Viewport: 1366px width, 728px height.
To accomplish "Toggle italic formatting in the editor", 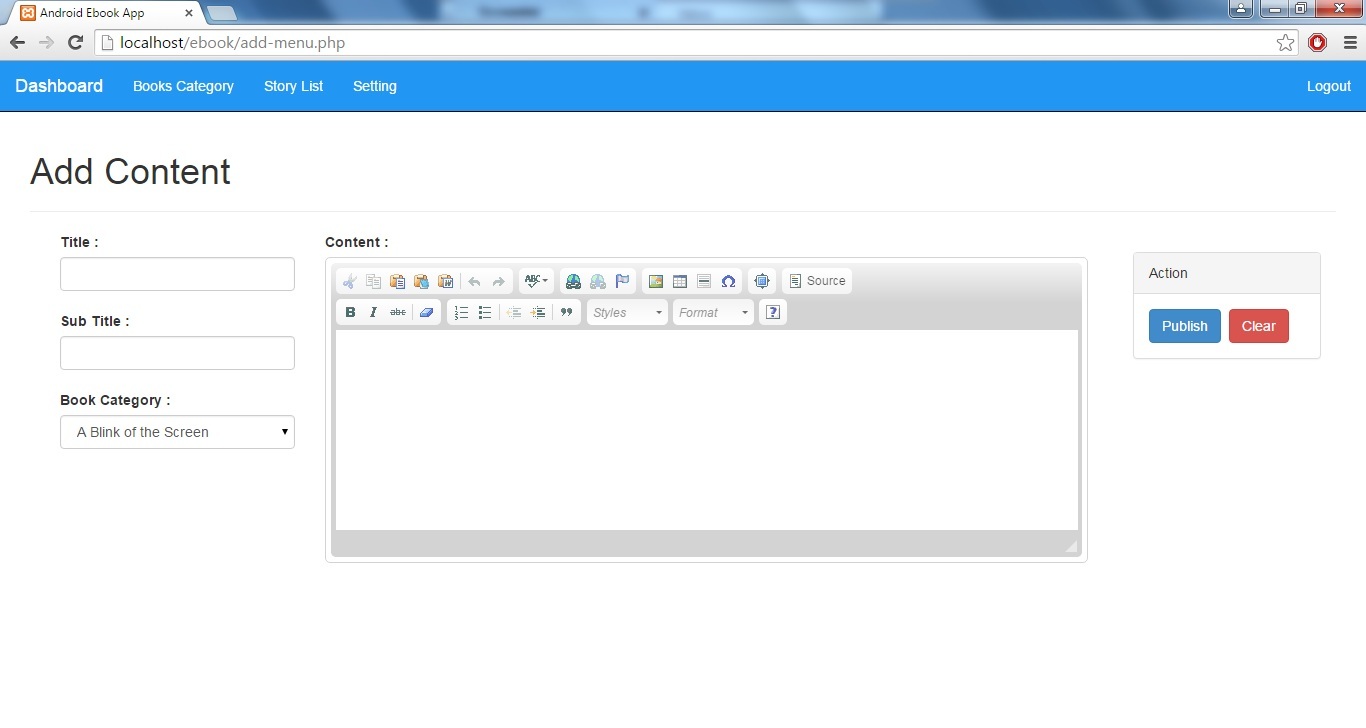I will tap(373, 313).
